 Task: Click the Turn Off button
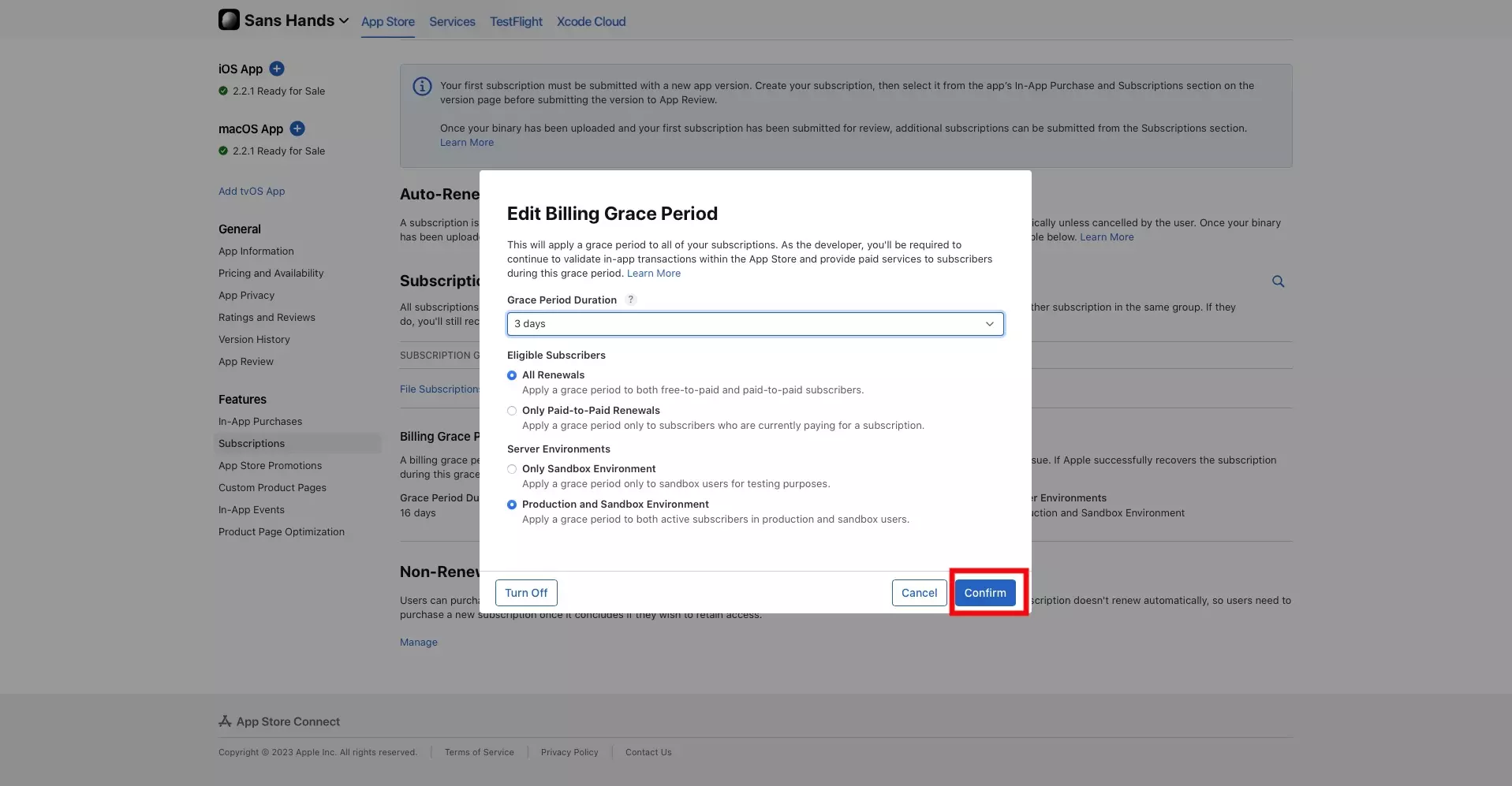(x=526, y=593)
